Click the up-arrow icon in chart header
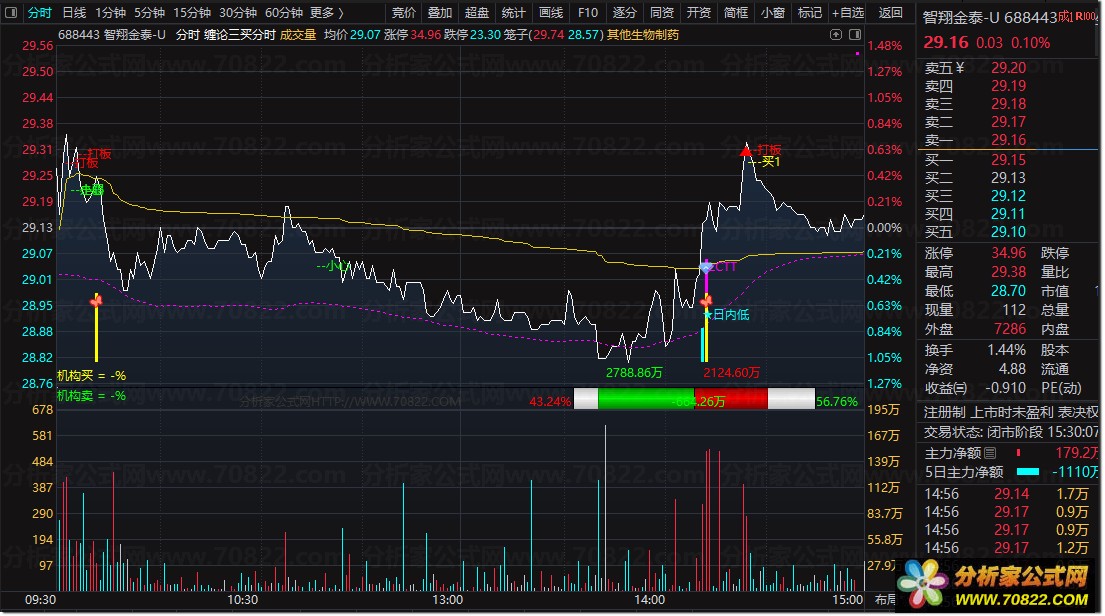 point(836,35)
